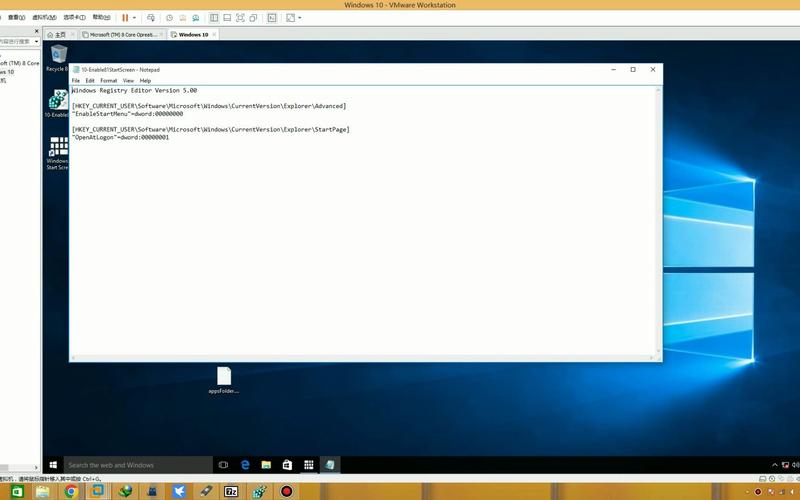800x500 pixels.
Task: Click the Explorer\StartPage registry key line
Action: [211, 130]
